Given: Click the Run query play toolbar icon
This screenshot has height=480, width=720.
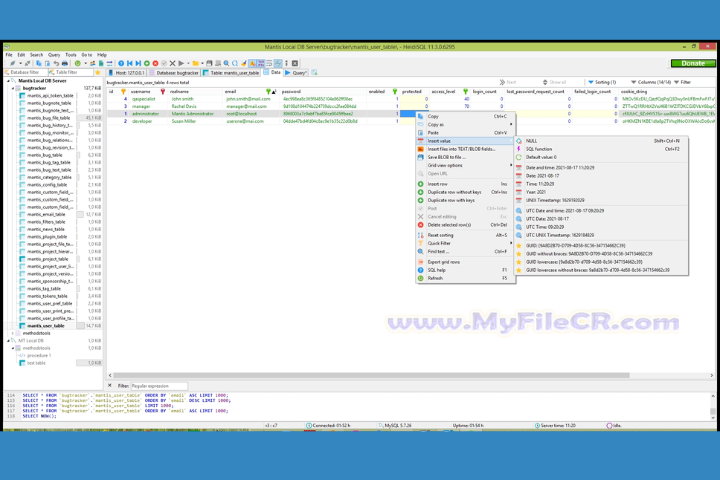Looking at the screenshot, I should tap(181, 63).
